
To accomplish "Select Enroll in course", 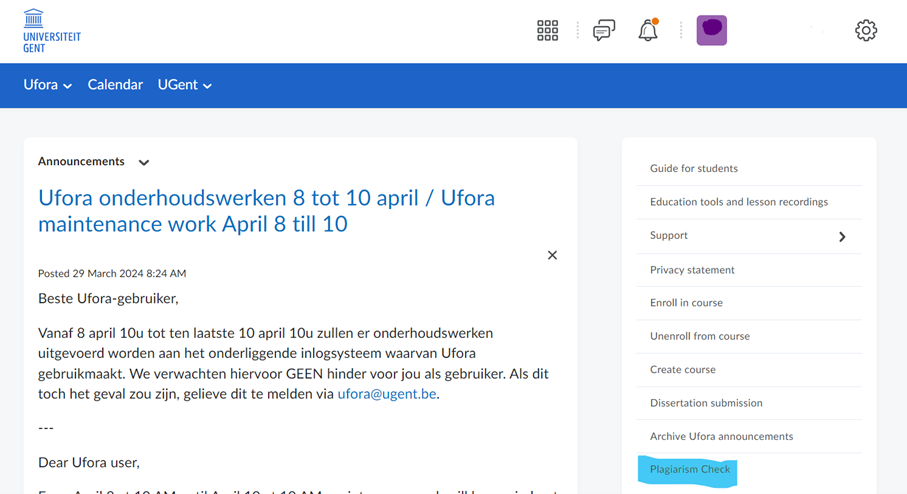I will 686,303.
